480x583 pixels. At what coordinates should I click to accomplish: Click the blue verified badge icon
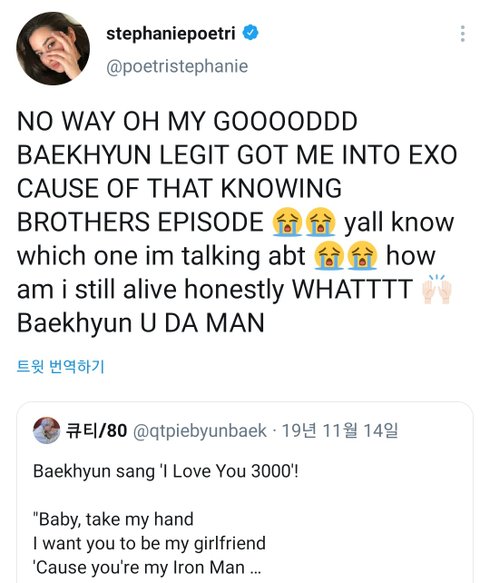(251, 33)
